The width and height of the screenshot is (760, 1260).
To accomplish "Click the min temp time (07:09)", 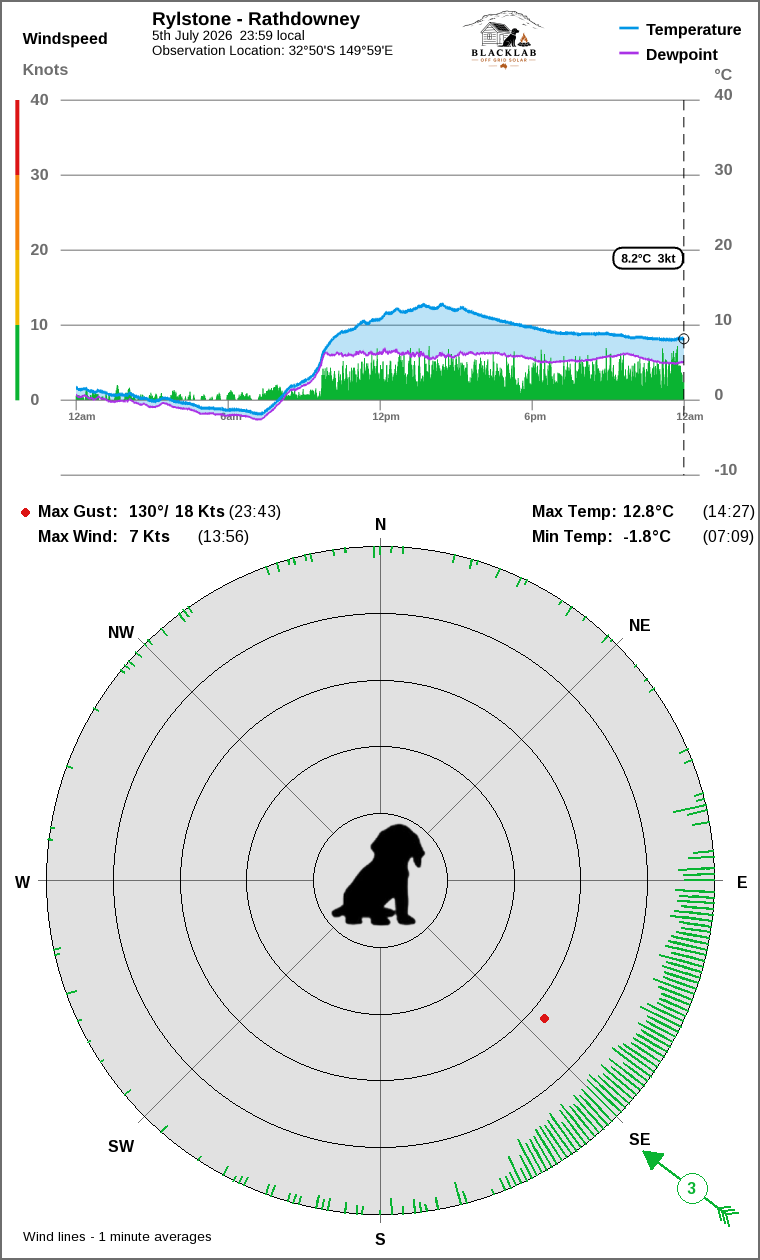I will [x=728, y=536].
